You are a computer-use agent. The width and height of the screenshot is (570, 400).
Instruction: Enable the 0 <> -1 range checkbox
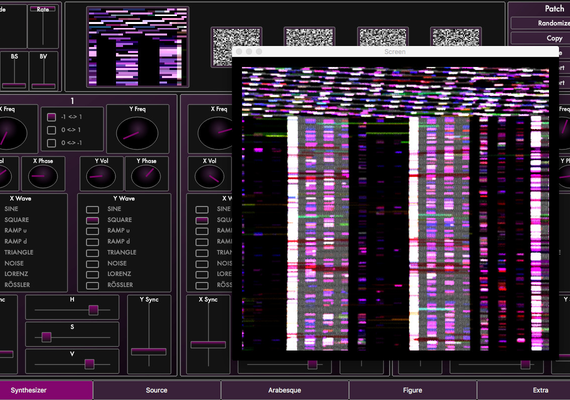click(52, 143)
